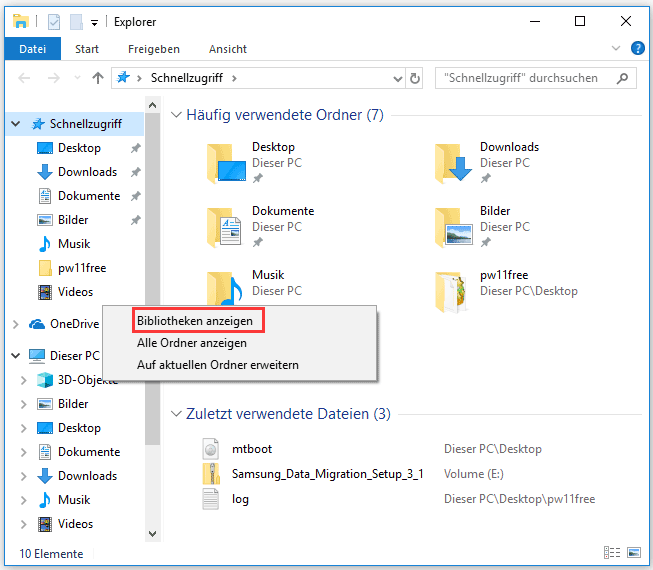Expand 3D-Objekte under Dieser PC
This screenshot has height=570, width=653.
click(24, 380)
